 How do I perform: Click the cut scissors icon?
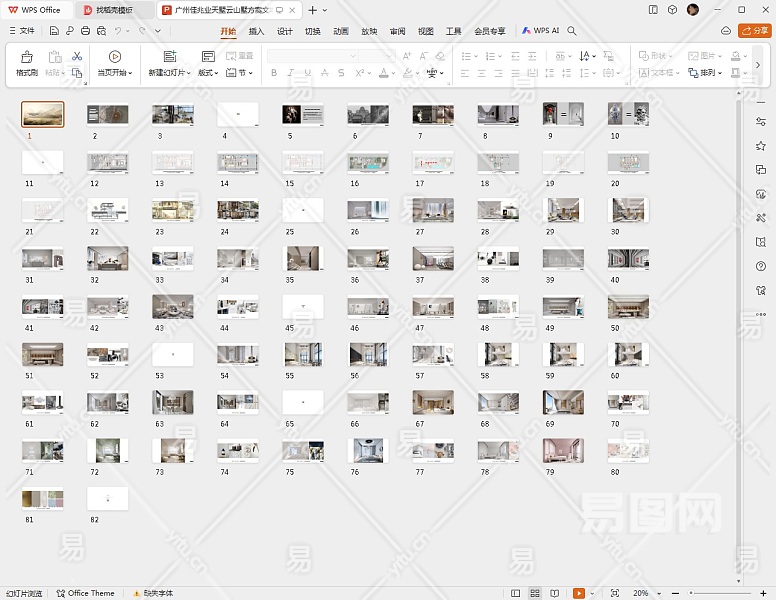(x=77, y=56)
